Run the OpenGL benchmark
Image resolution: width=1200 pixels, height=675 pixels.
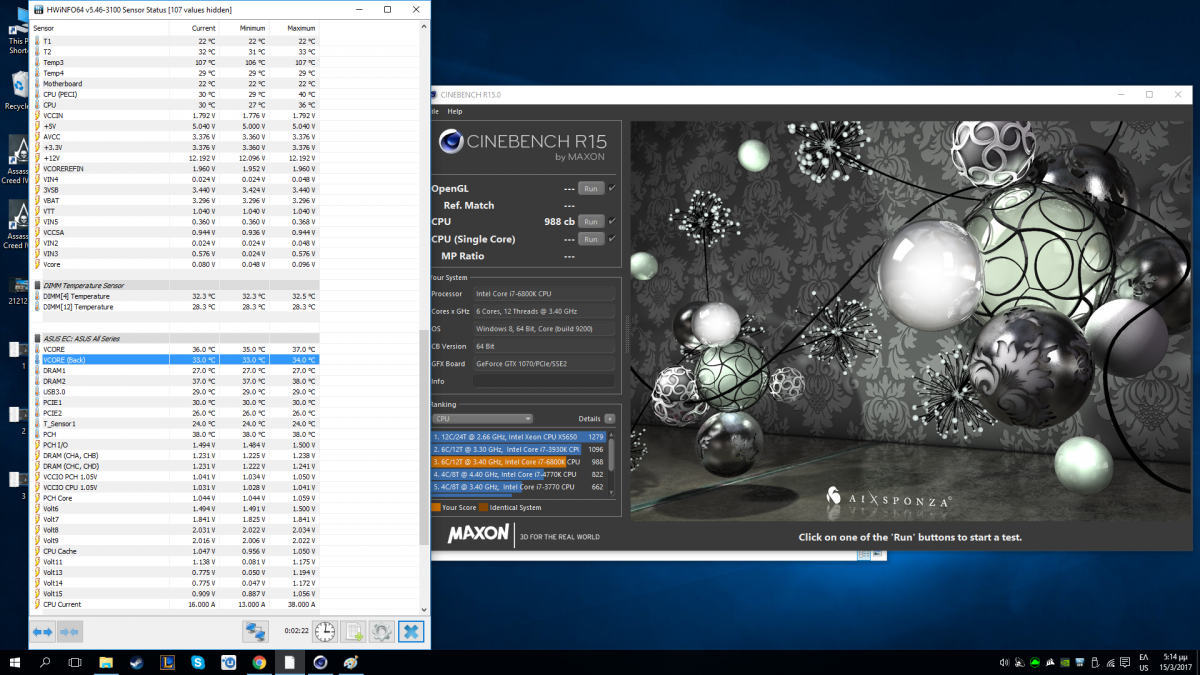pos(591,188)
